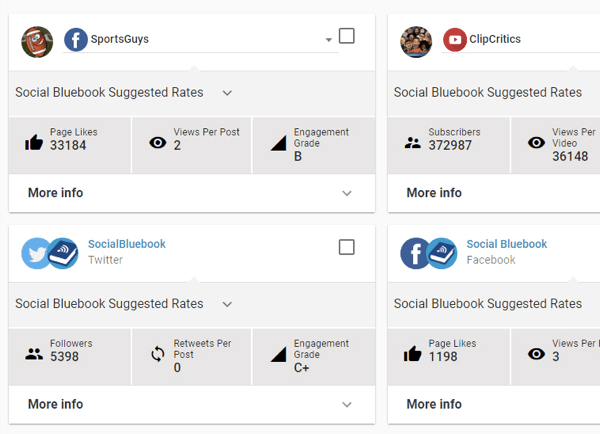The width and height of the screenshot is (600, 434).
Task: Click the Facebook icon on Social Bluebook card
Action: click(x=415, y=253)
